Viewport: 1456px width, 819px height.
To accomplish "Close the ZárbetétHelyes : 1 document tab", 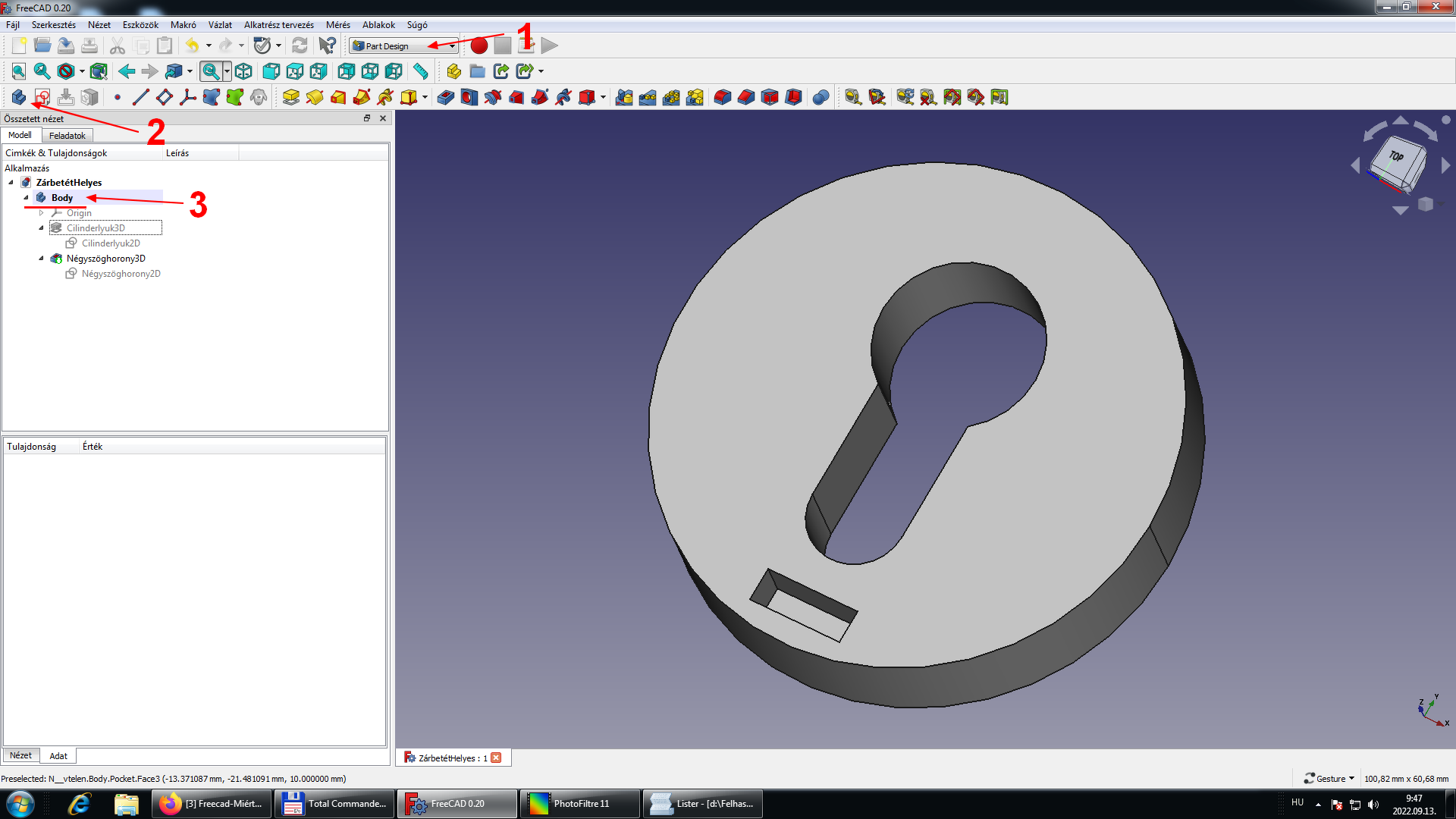I will pos(496,758).
